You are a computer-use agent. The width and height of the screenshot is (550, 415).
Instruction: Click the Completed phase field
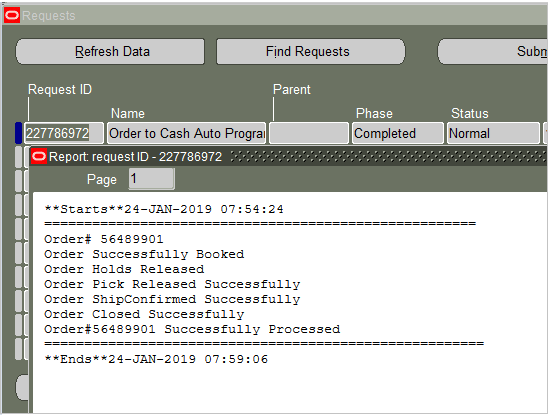398,133
